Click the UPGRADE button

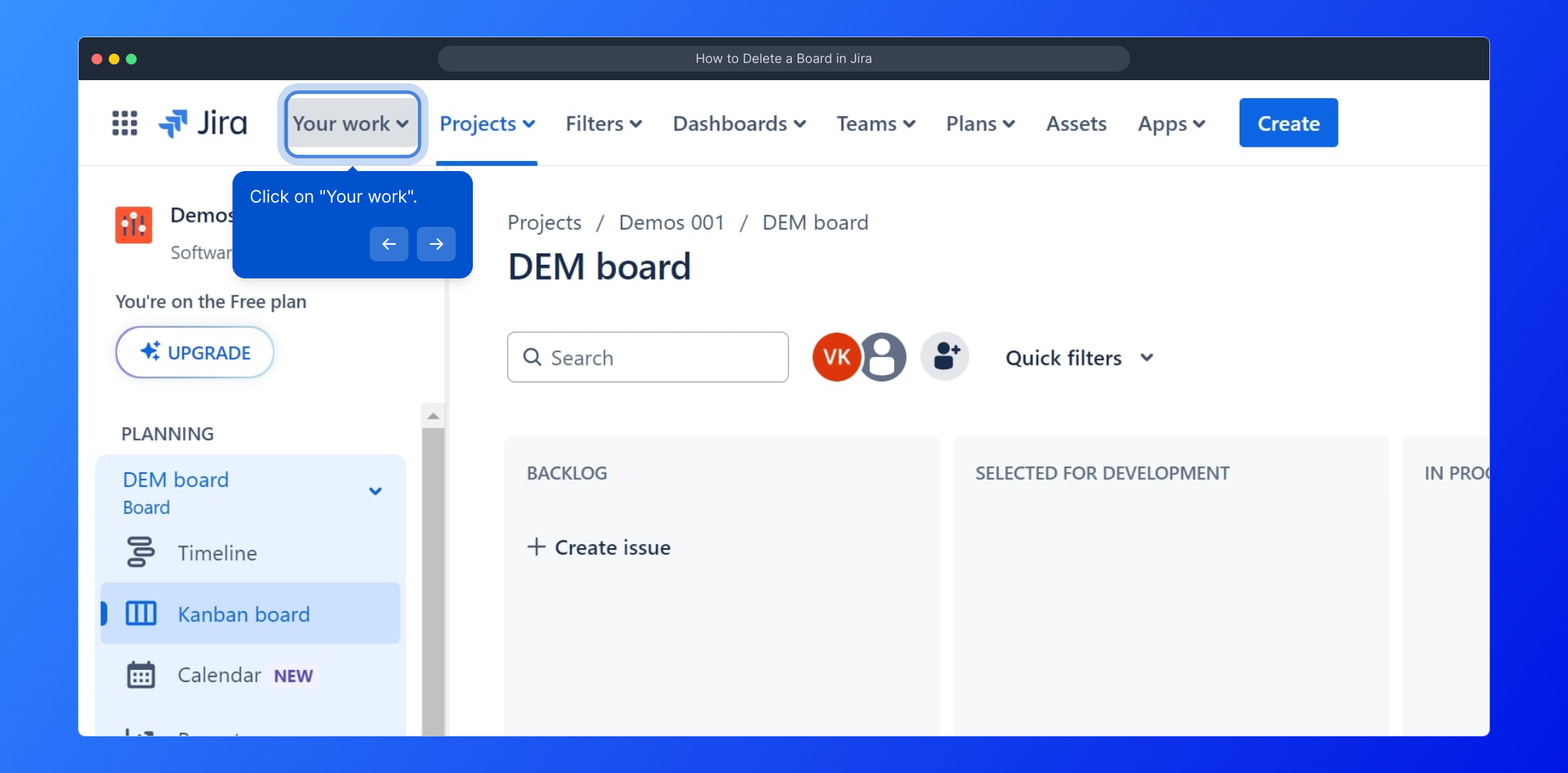point(195,352)
